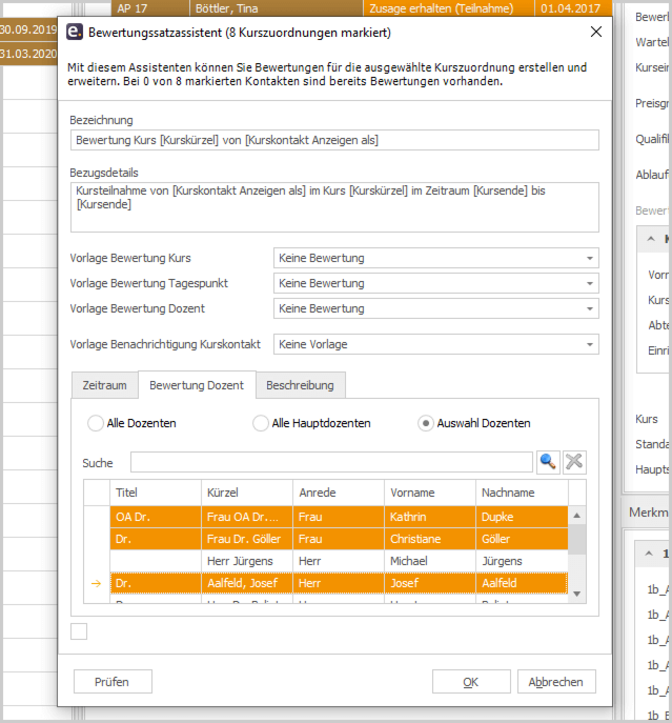Click the 31.03.2020 date cell behind the dialog
This screenshot has width=672, height=723.
[x=29, y=53]
